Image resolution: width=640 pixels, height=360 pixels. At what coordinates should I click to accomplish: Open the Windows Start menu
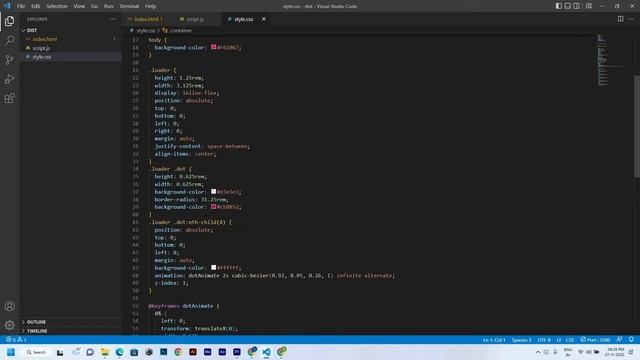11,352
